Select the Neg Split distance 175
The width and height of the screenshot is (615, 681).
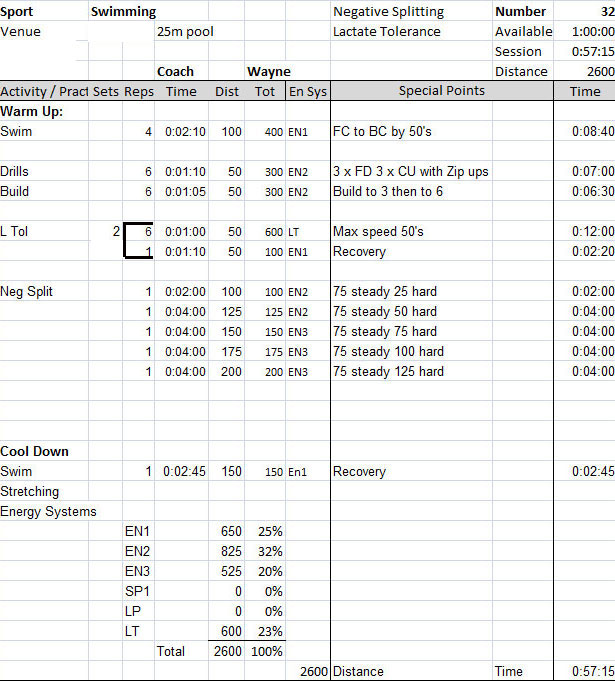[231, 351]
